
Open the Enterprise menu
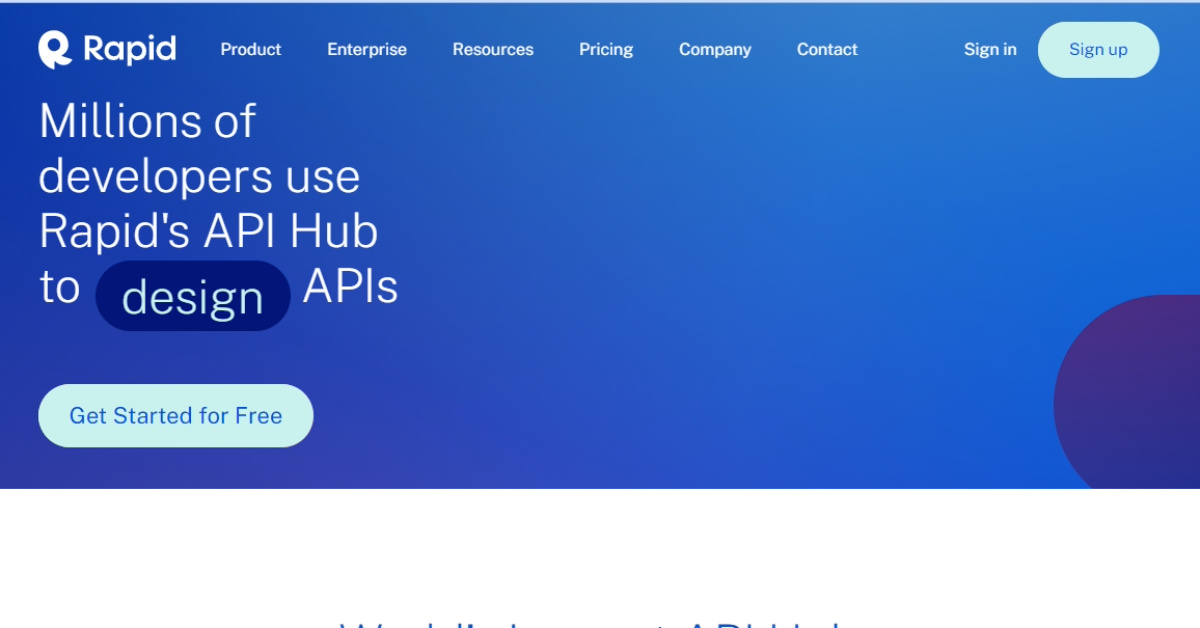coord(366,49)
